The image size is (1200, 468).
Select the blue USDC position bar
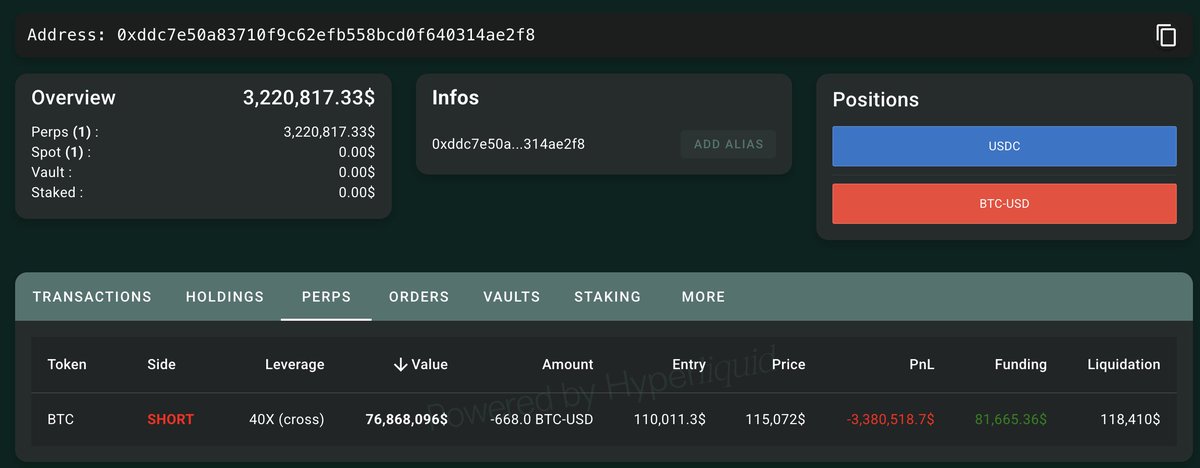[x=1004, y=146]
